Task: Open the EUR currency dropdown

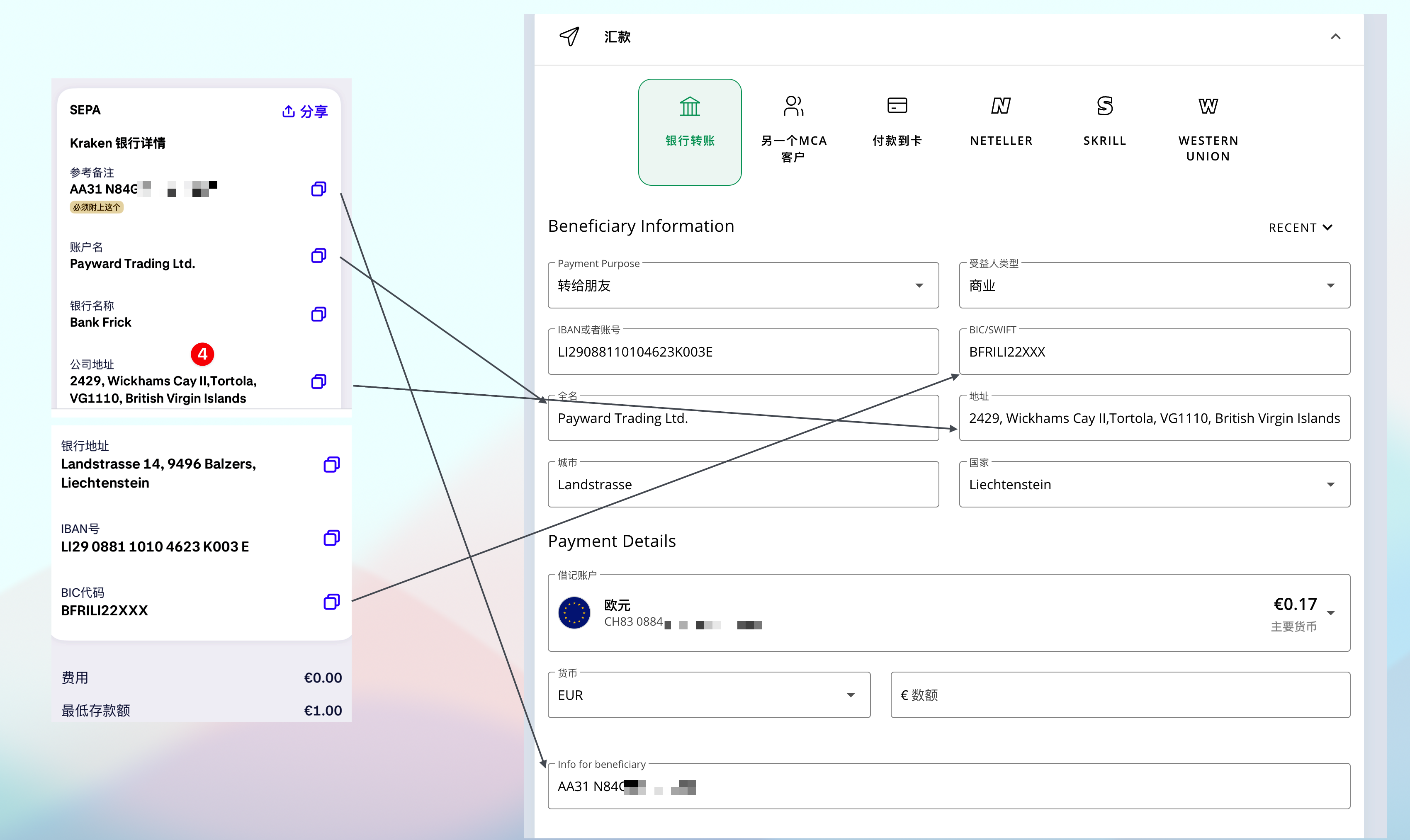Action: (709, 695)
